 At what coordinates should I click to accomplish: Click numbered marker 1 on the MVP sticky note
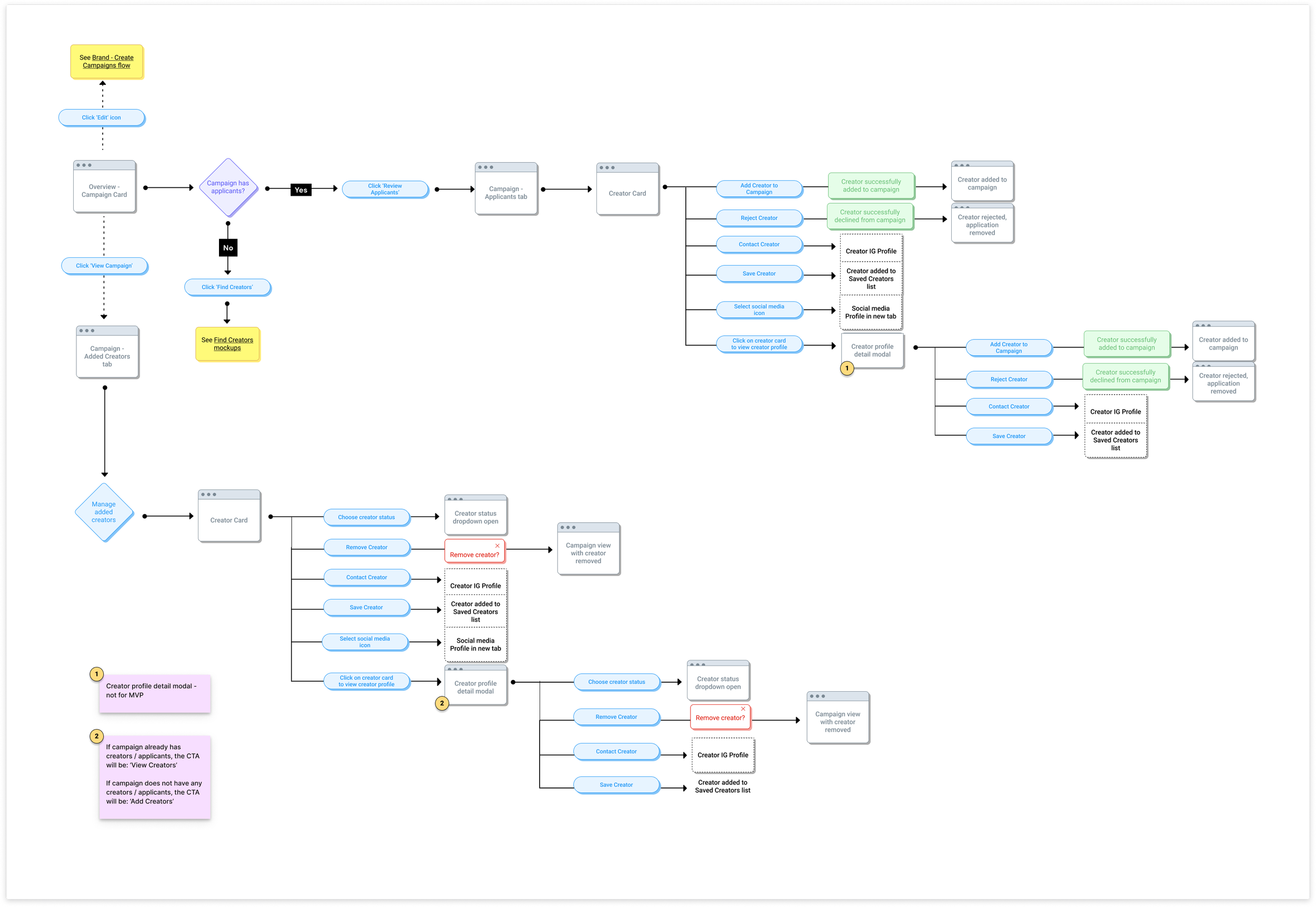pyautogui.click(x=97, y=674)
